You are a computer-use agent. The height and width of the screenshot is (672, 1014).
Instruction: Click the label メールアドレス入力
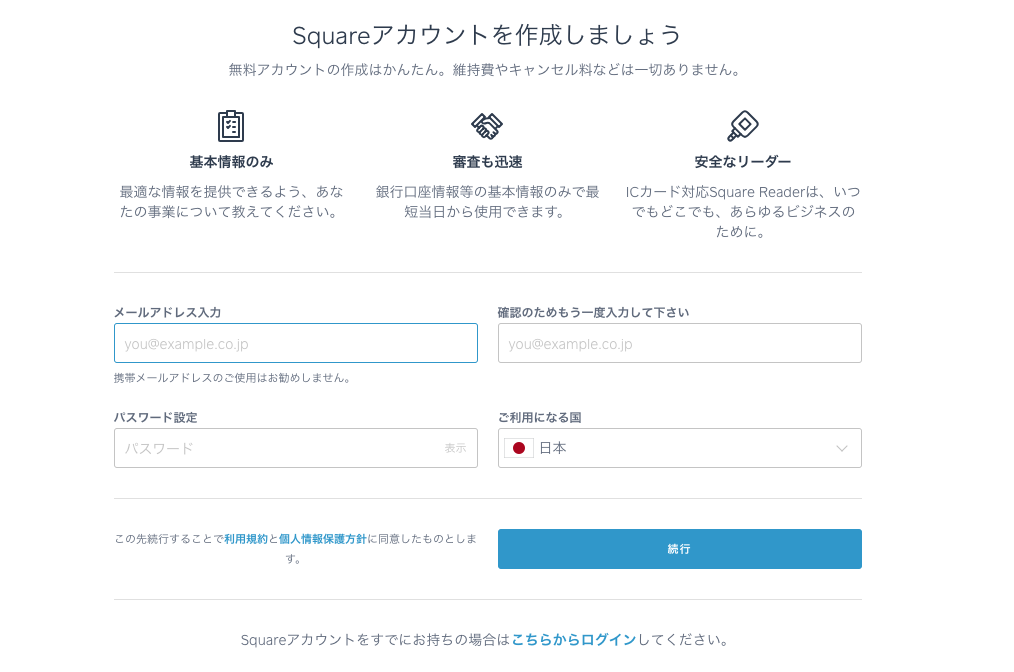(x=167, y=312)
